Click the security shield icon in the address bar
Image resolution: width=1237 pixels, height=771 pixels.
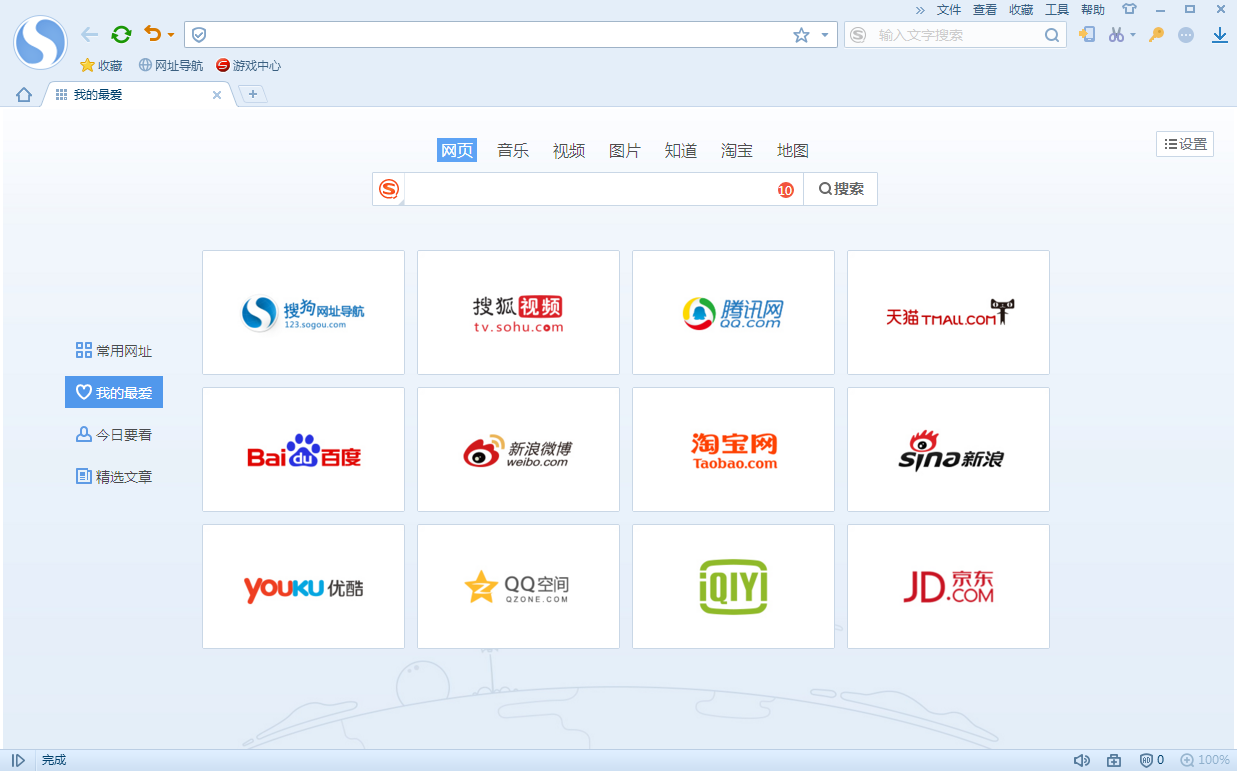(x=199, y=35)
